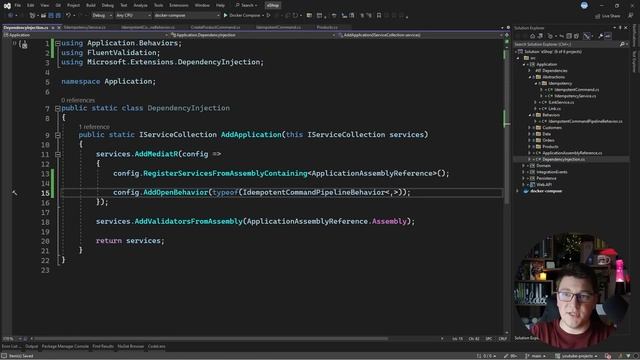Open the NuGet Browser tab
This screenshot has width=640, height=360.
(131, 347)
